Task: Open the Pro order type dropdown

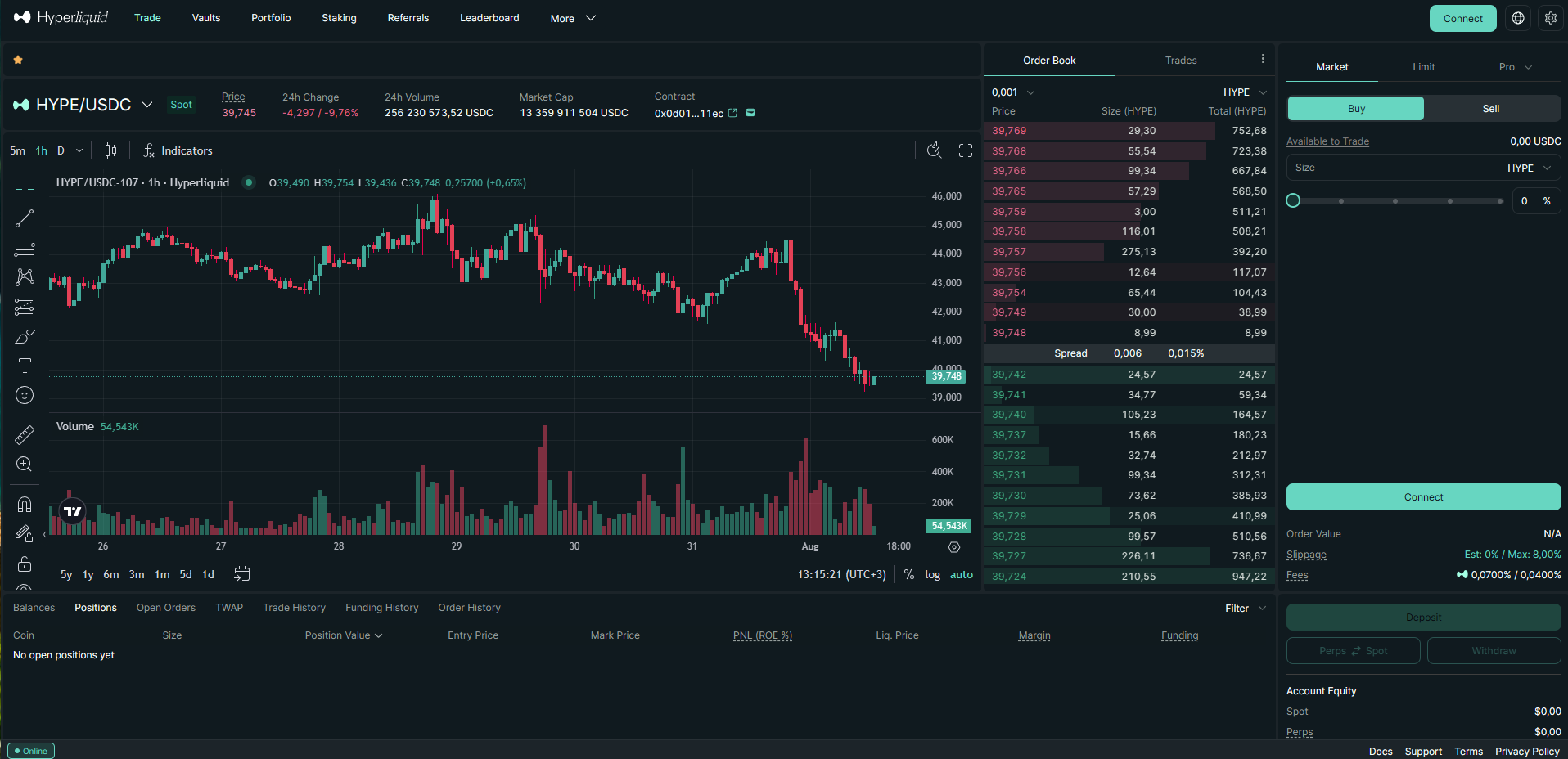Action: [1515, 67]
